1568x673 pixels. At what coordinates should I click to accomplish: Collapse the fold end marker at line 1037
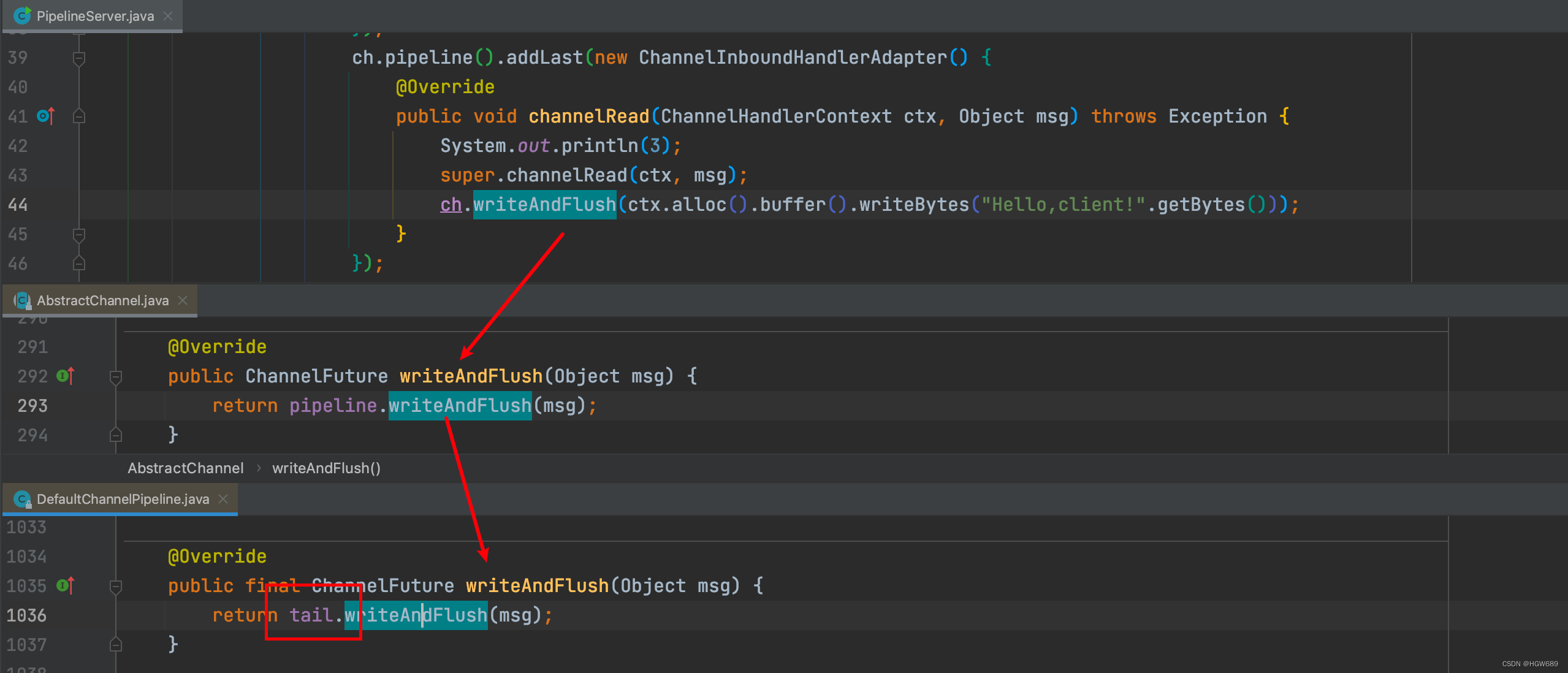pyautogui.click(x=116, y=645)
